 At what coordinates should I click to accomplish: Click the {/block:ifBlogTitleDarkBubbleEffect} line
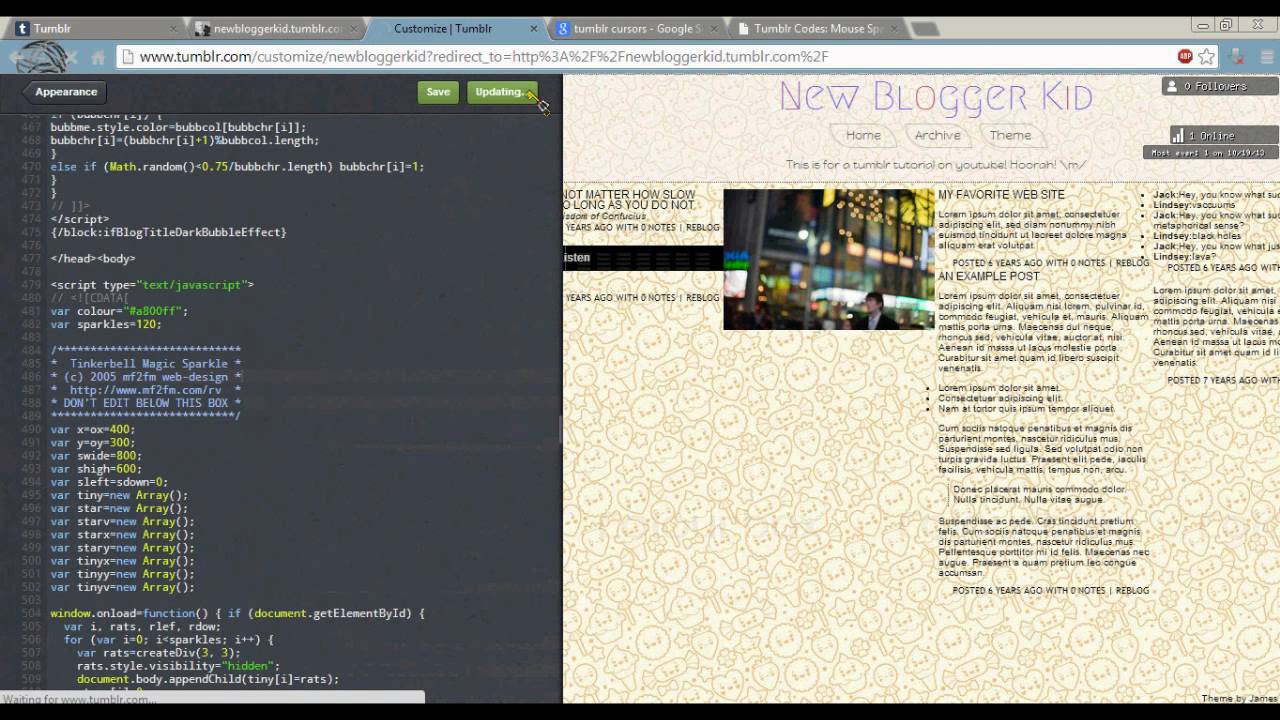168,232
